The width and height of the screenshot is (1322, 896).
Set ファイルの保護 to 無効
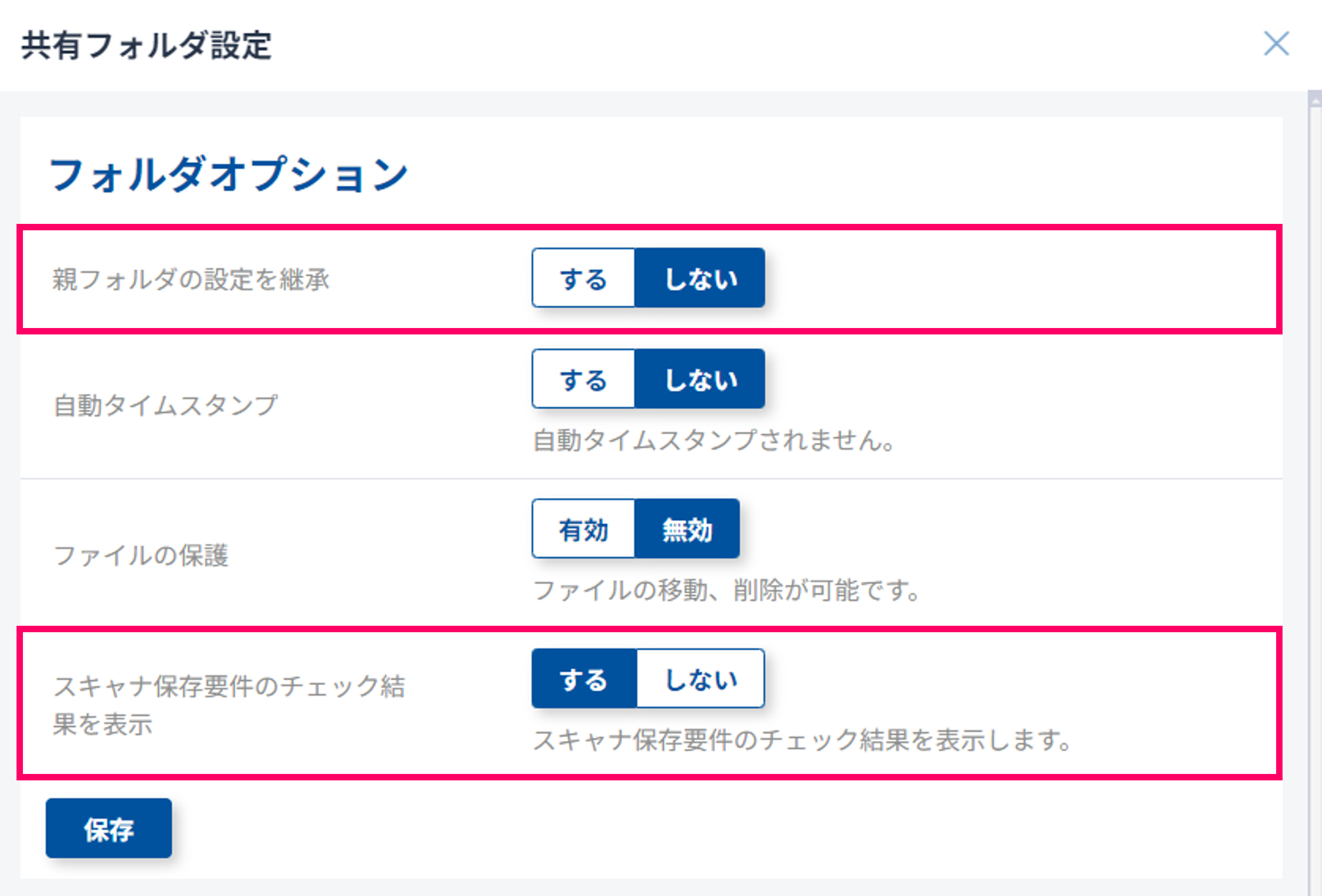coord(687,529)
